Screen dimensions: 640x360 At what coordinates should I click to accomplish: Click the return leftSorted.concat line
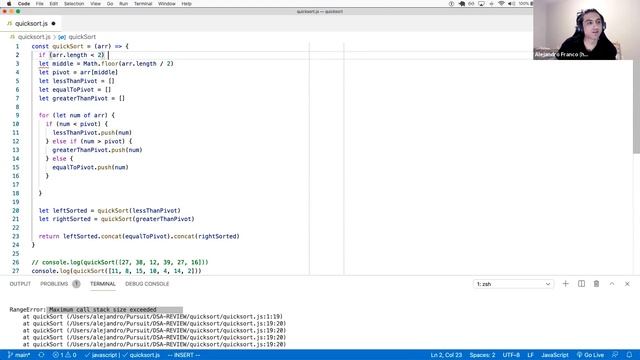[139, 236]
